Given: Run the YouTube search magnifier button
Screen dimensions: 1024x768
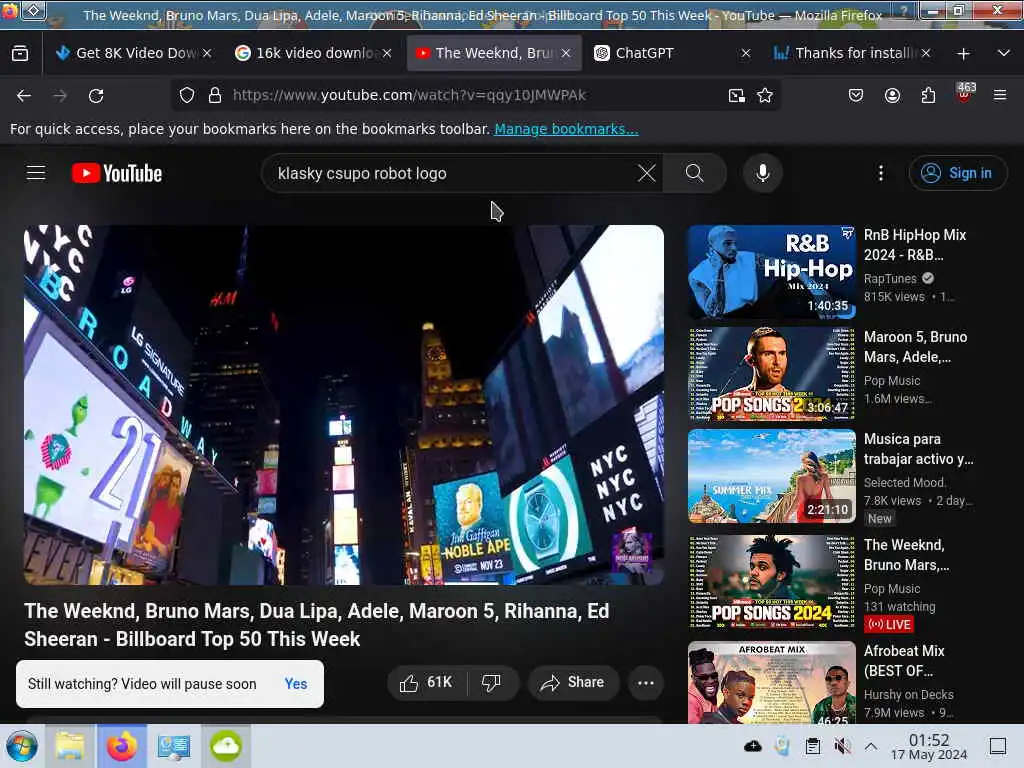Looking at the screenshot, I should pyautogui.click(x=694, y=173).
